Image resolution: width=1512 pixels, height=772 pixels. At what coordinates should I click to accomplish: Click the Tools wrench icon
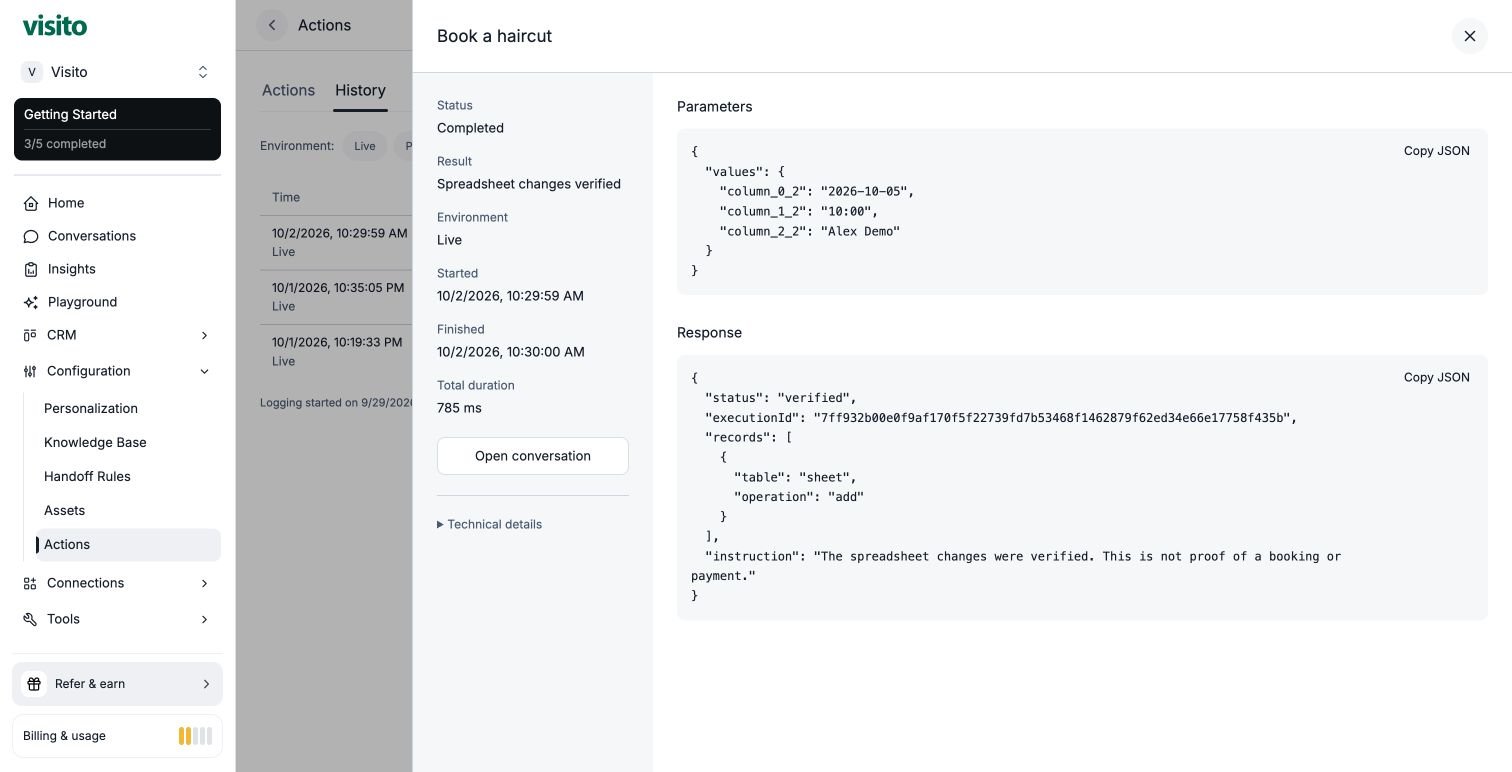(30, 619)
